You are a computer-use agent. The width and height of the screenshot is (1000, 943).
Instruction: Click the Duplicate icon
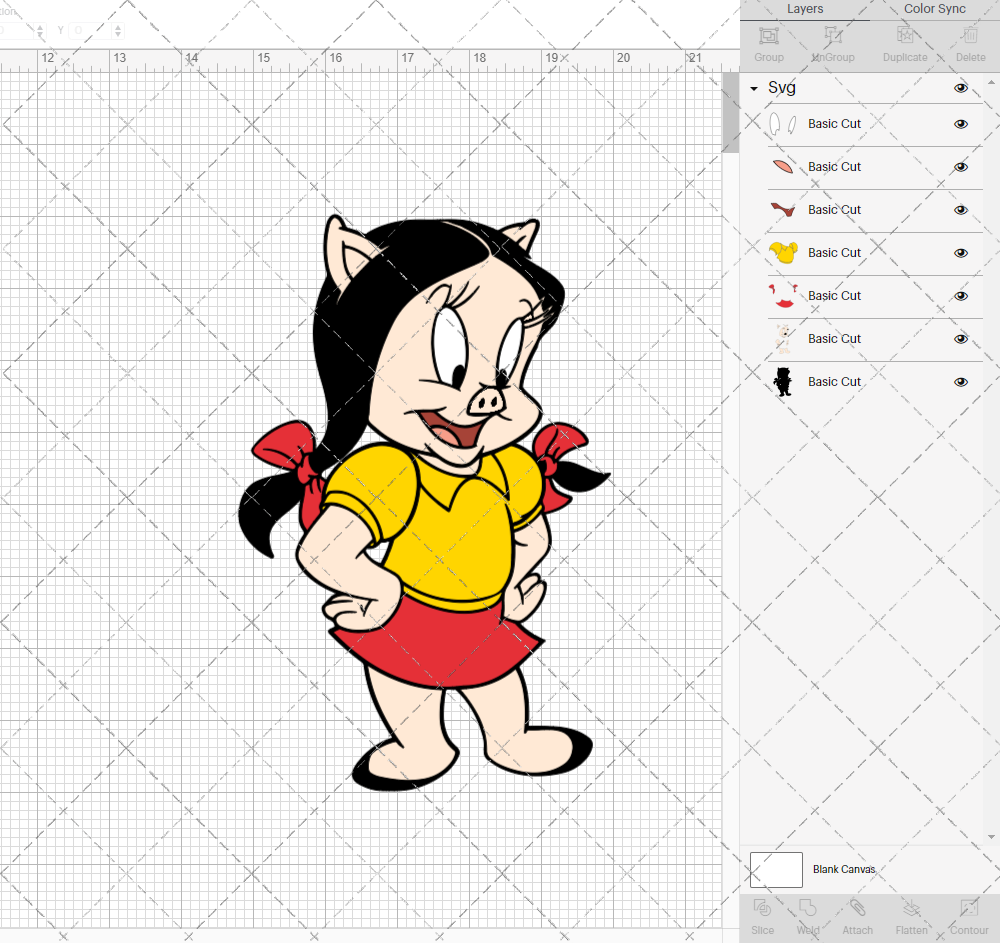905,35
